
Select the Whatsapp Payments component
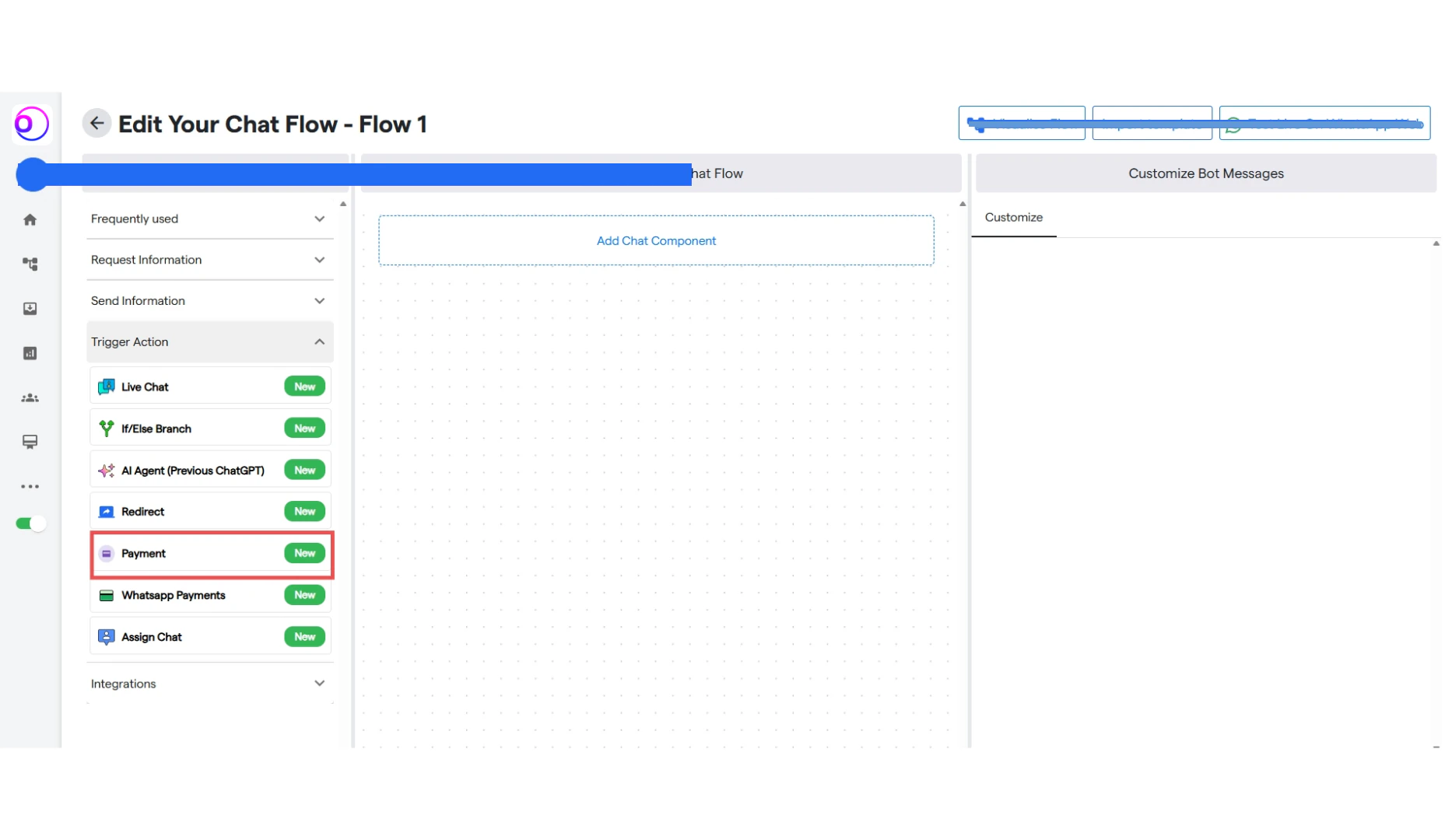tap(210, 596)
